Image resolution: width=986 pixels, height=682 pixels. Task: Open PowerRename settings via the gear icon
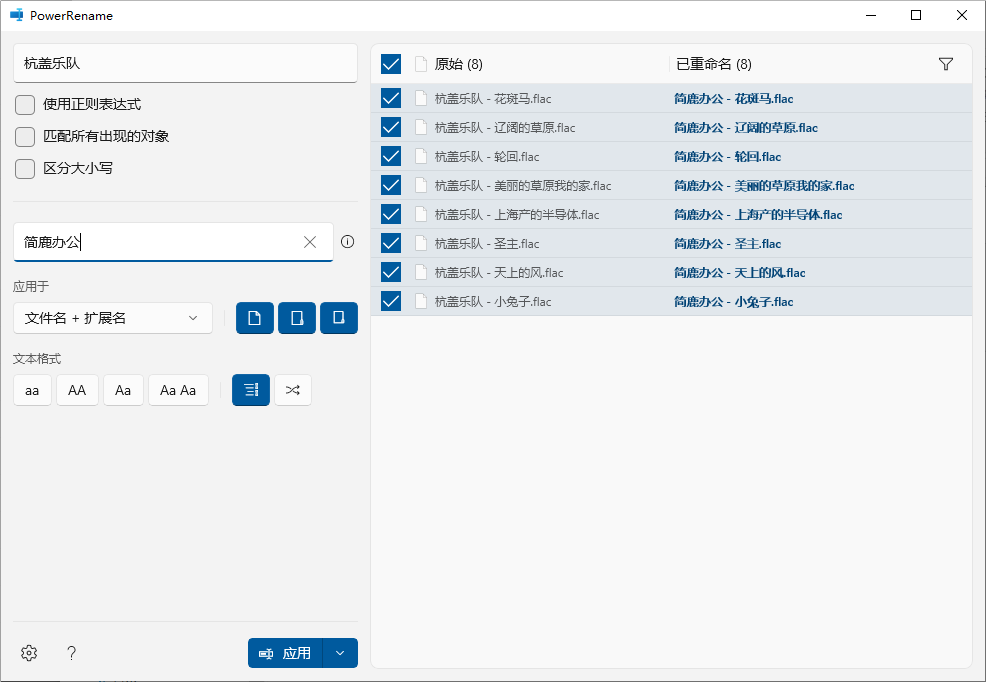click(x=28, y=653)
